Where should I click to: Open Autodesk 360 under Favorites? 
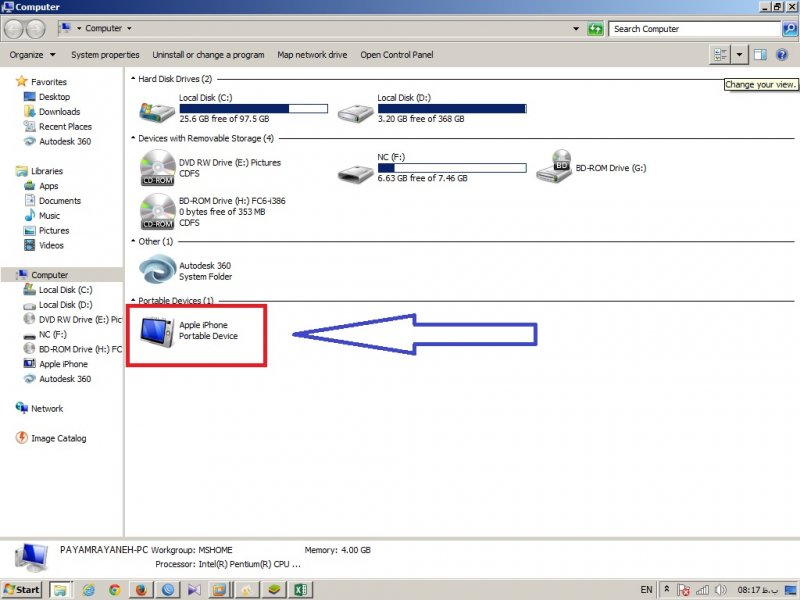click(x=65, y=141)
